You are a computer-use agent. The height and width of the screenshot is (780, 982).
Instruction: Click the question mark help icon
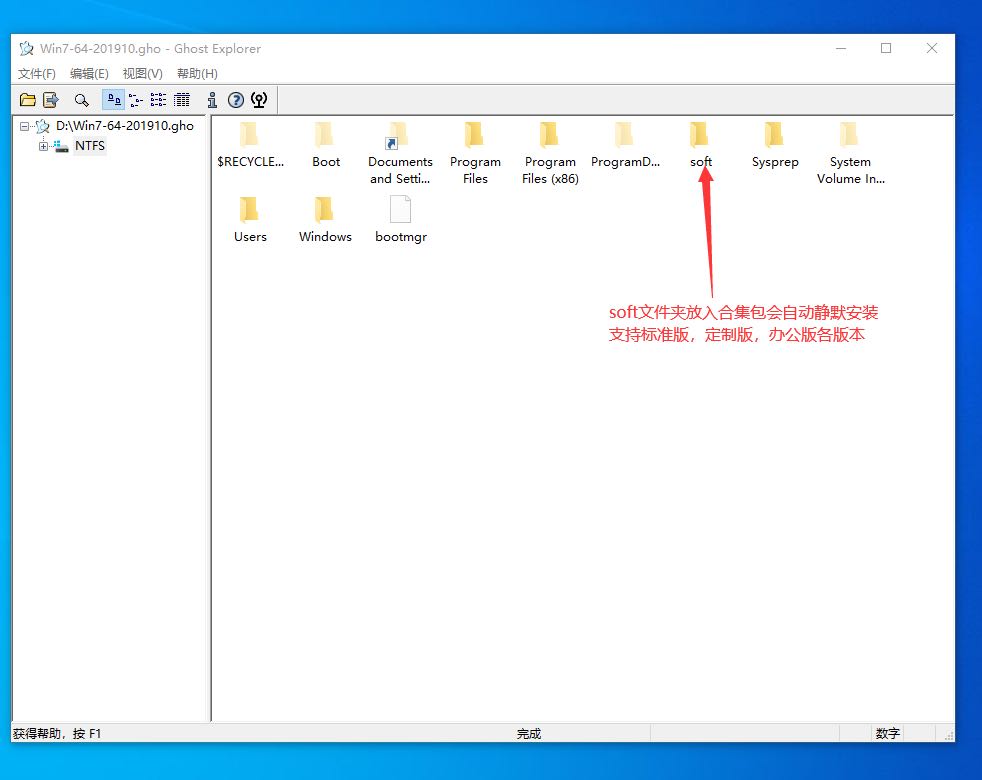(236, 100)
